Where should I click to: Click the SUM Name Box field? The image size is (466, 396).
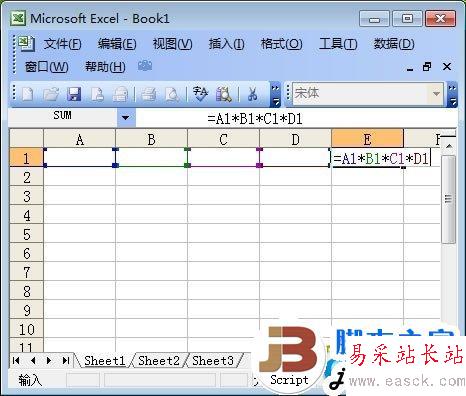62,117
